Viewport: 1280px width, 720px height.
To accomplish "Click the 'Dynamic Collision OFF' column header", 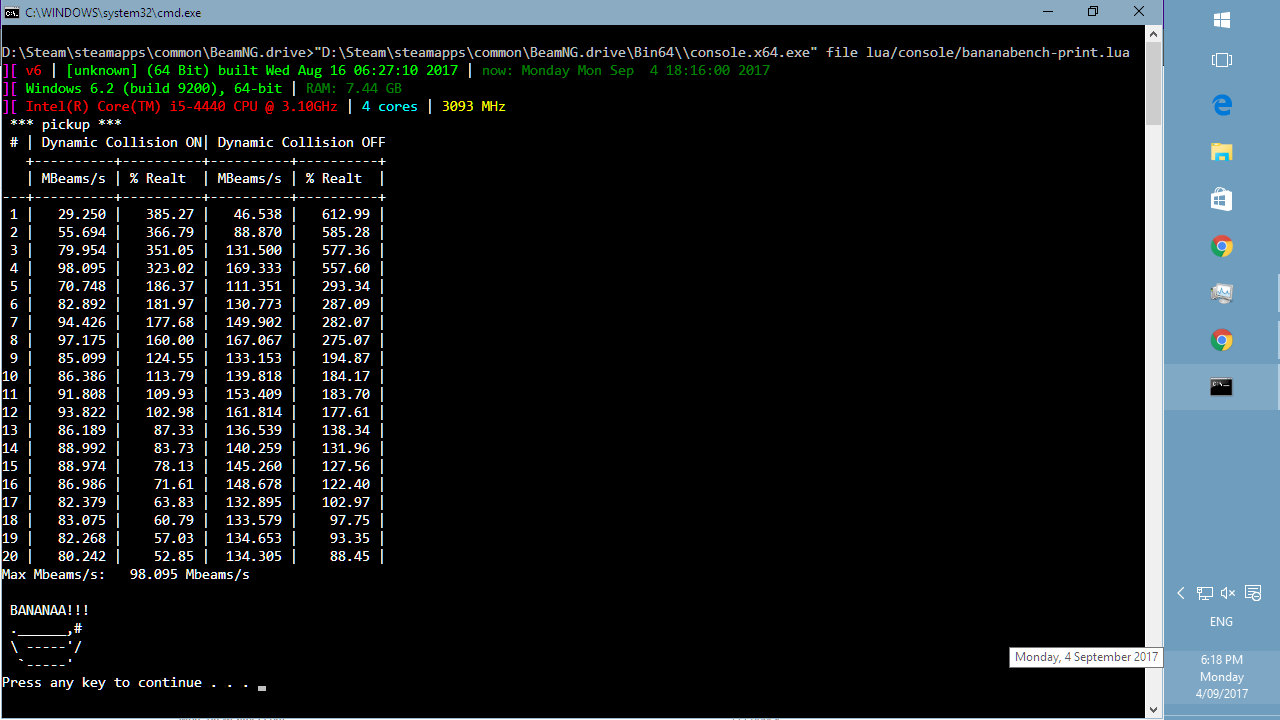I will click(x=301, y=142).
